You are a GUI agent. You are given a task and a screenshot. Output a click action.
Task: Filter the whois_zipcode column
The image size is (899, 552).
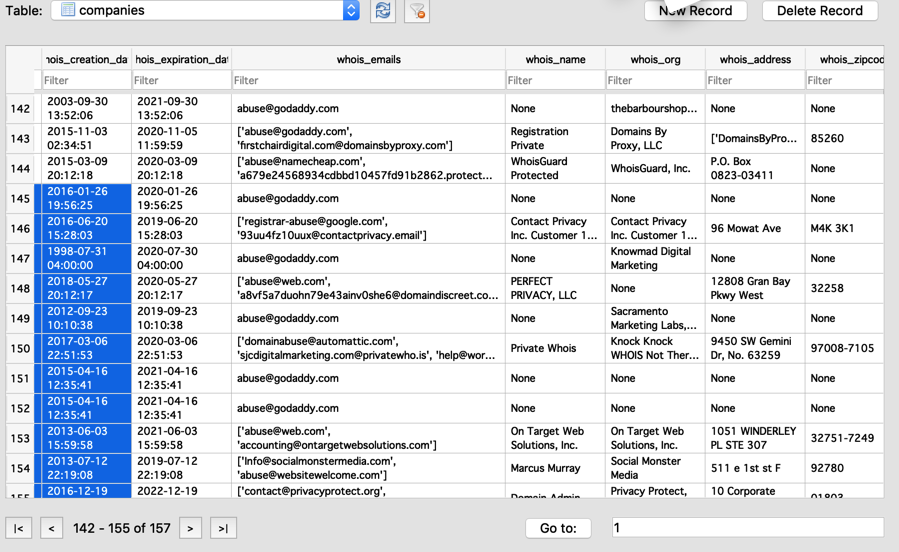click(x=845, y=80)
